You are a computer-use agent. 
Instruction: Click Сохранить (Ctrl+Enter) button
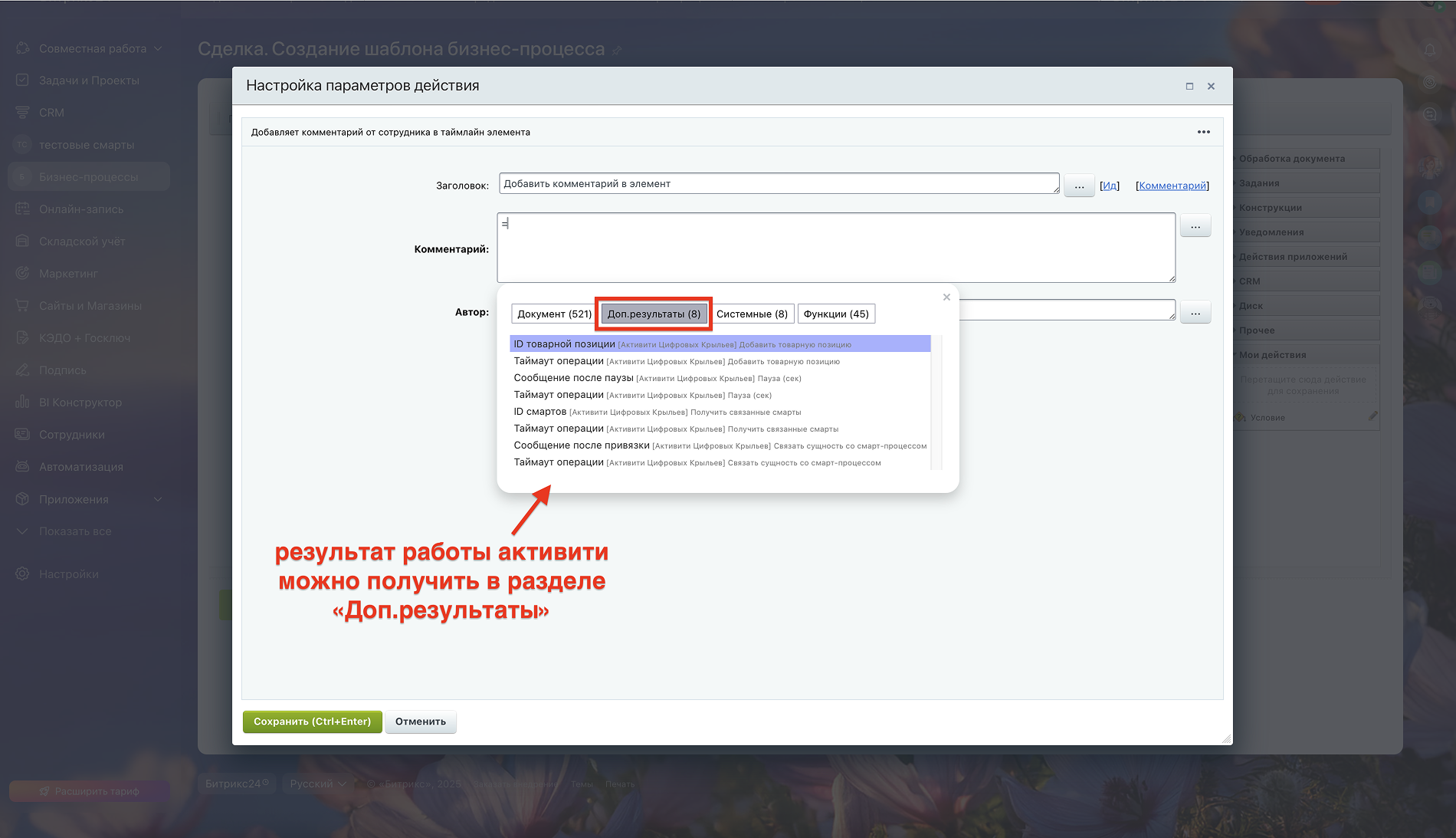[312, 721]
